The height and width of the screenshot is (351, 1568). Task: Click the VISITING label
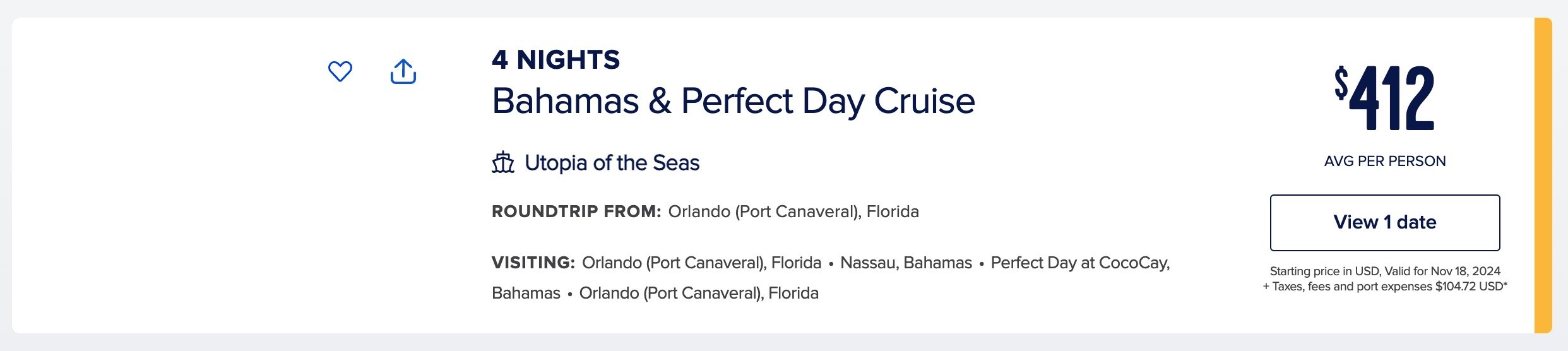pyautogui.click(x=533, y=263)
